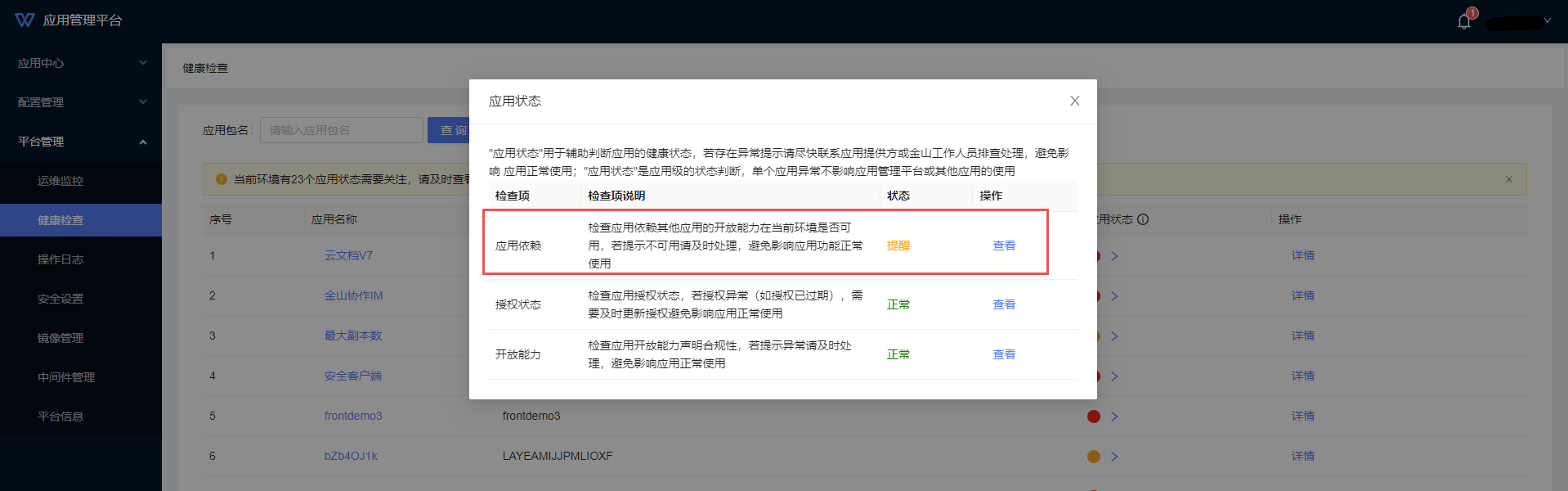Click the info icon beside 应用状态 column
The width and height of the screenshot is (1568, 491).
point(1143,219)
